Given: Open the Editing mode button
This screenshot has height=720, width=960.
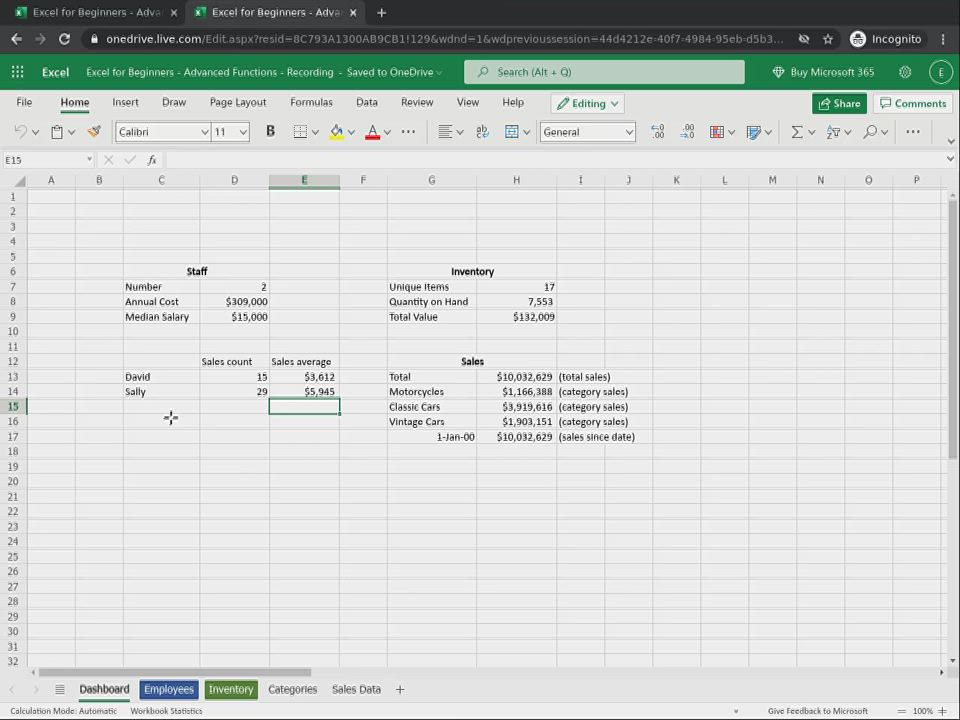Looking at the screenshot, I should pos(587,103).
